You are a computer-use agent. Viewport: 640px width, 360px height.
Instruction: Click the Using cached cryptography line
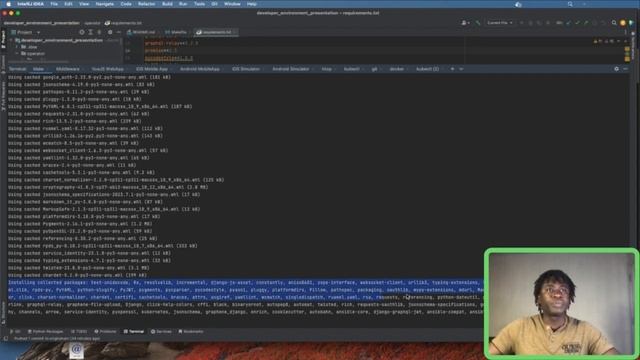click(108, 187)
